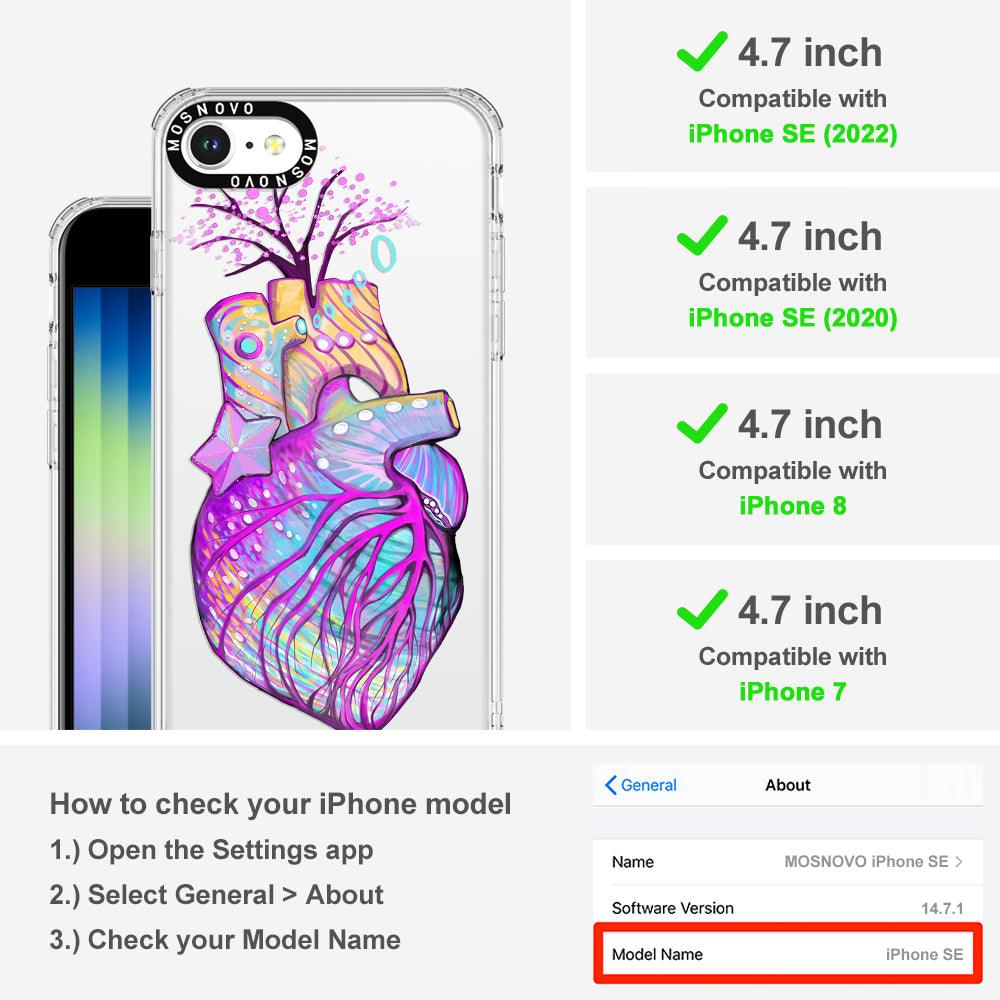Image resolution: width=1000 pixels, height=1000 pixels.
Task: Go back to General settings
Action: point(641,785)
